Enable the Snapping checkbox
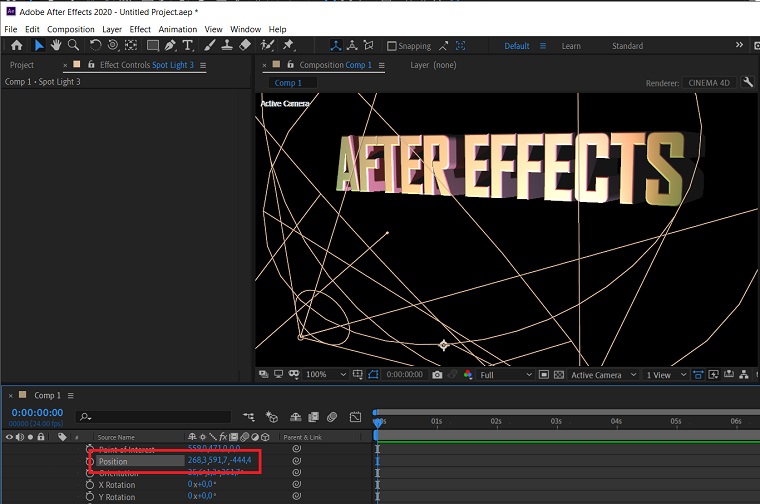 coord(392,46)
